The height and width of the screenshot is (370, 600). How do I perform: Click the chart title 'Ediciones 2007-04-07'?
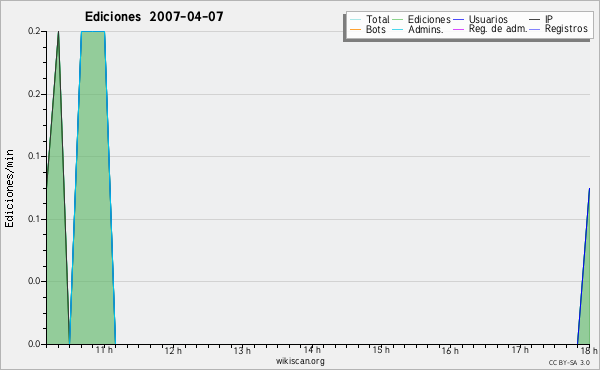pyautogui.click(x=154, y=17)
